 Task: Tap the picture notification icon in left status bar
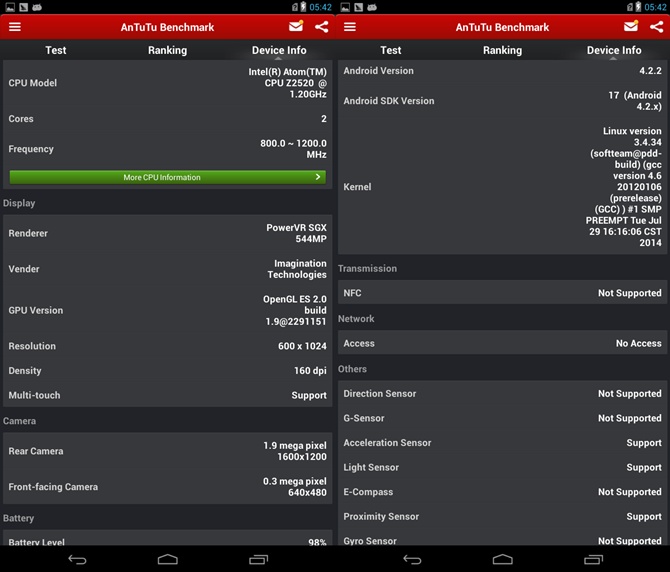[x=10, y=7]
